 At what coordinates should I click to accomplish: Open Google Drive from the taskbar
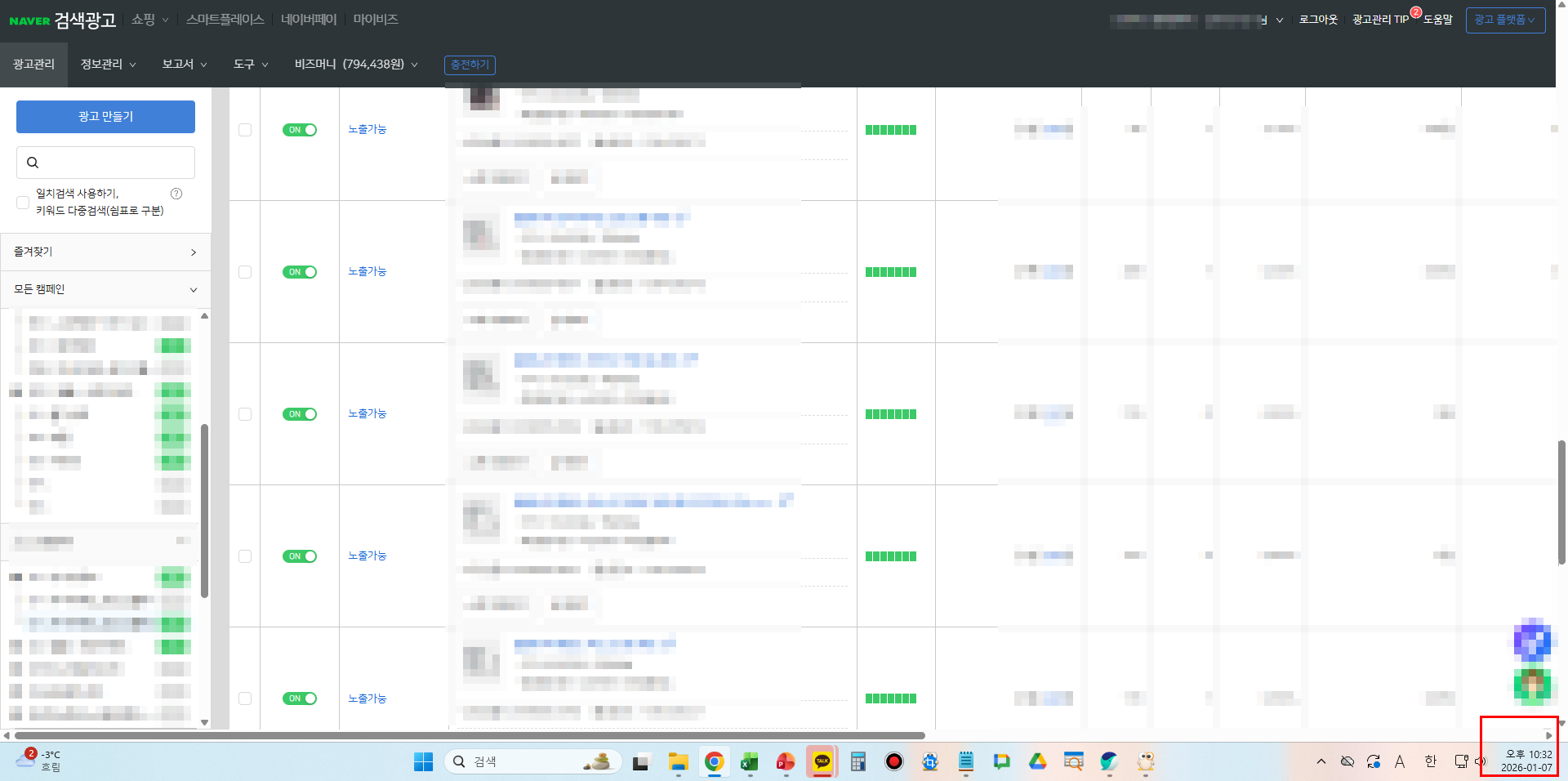point(1037,761)
